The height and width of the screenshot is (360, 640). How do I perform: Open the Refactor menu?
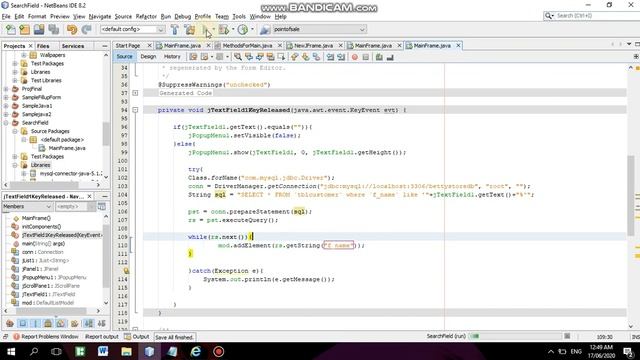pos(146,16)
